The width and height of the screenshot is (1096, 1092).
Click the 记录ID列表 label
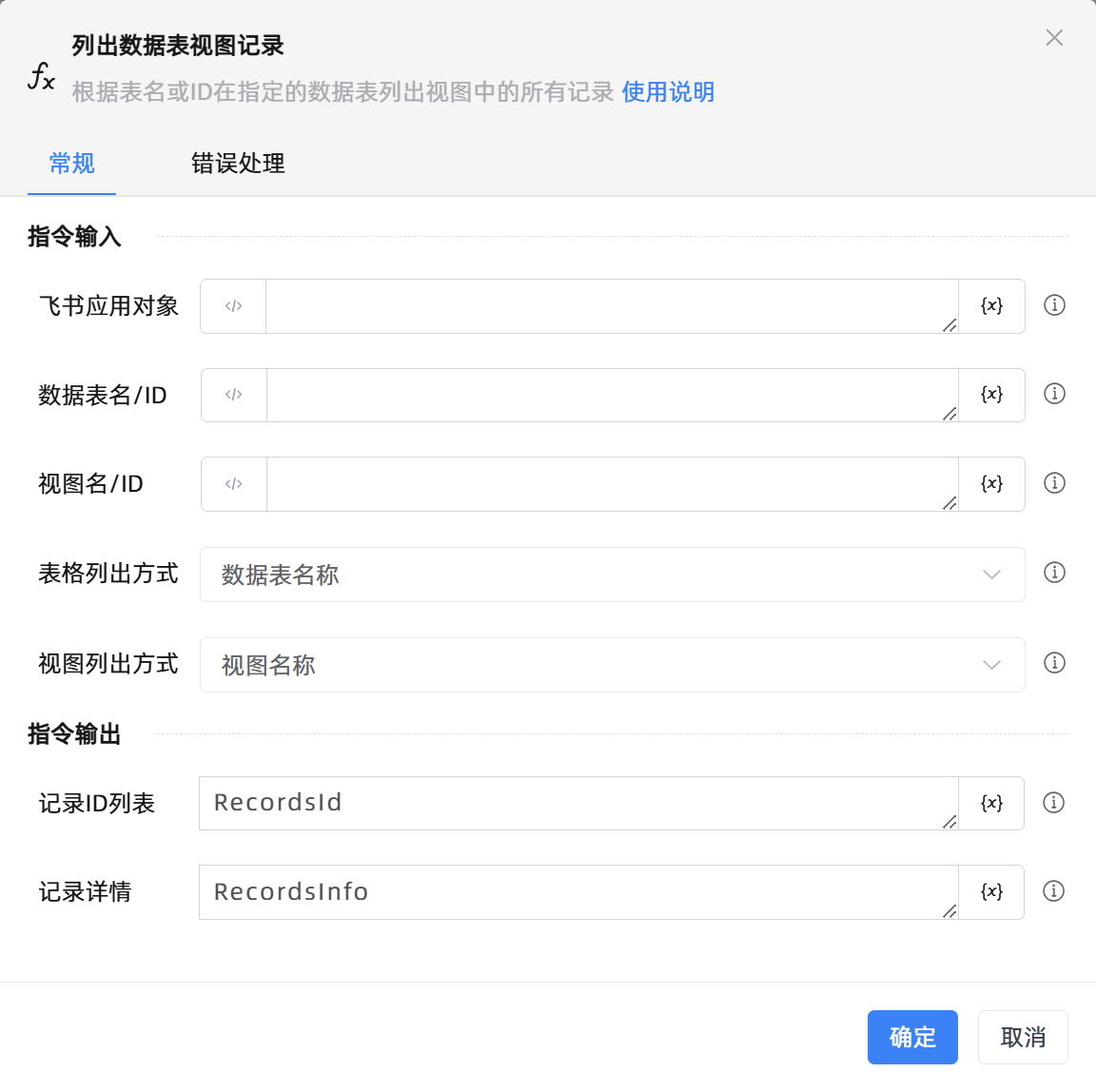coord(96,804)
